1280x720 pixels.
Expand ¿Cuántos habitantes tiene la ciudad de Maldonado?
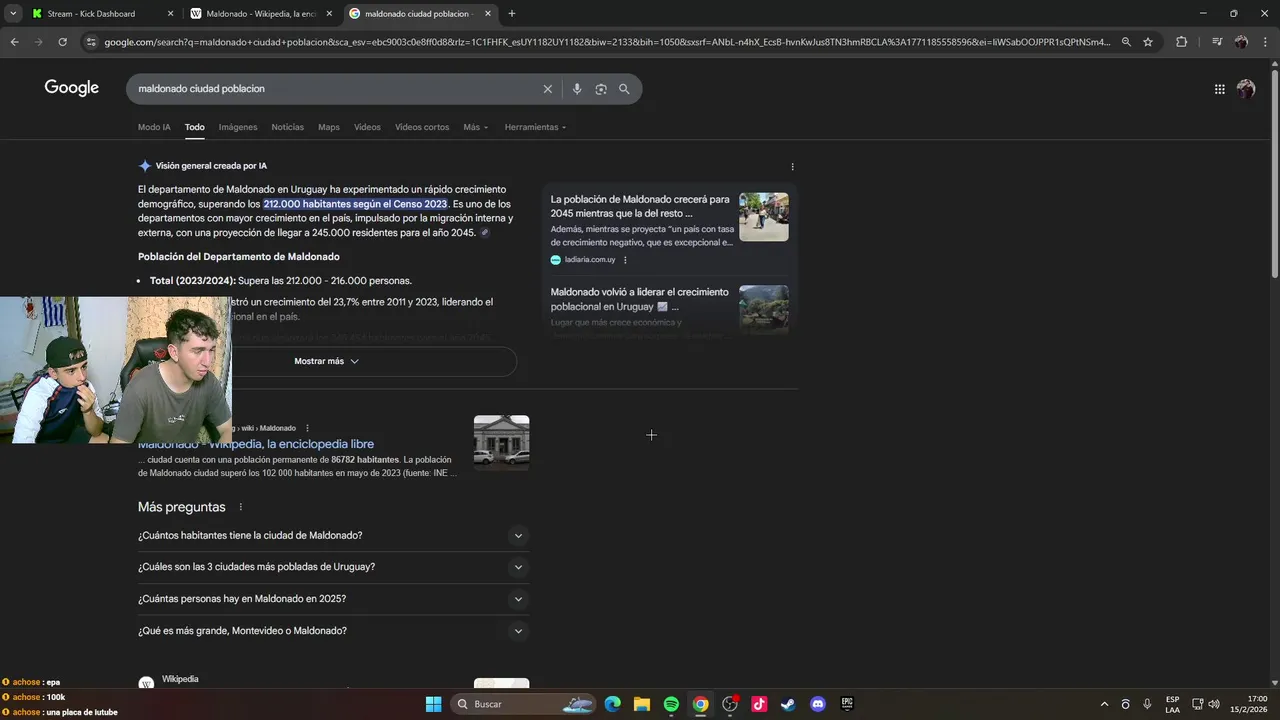point(334,536)
